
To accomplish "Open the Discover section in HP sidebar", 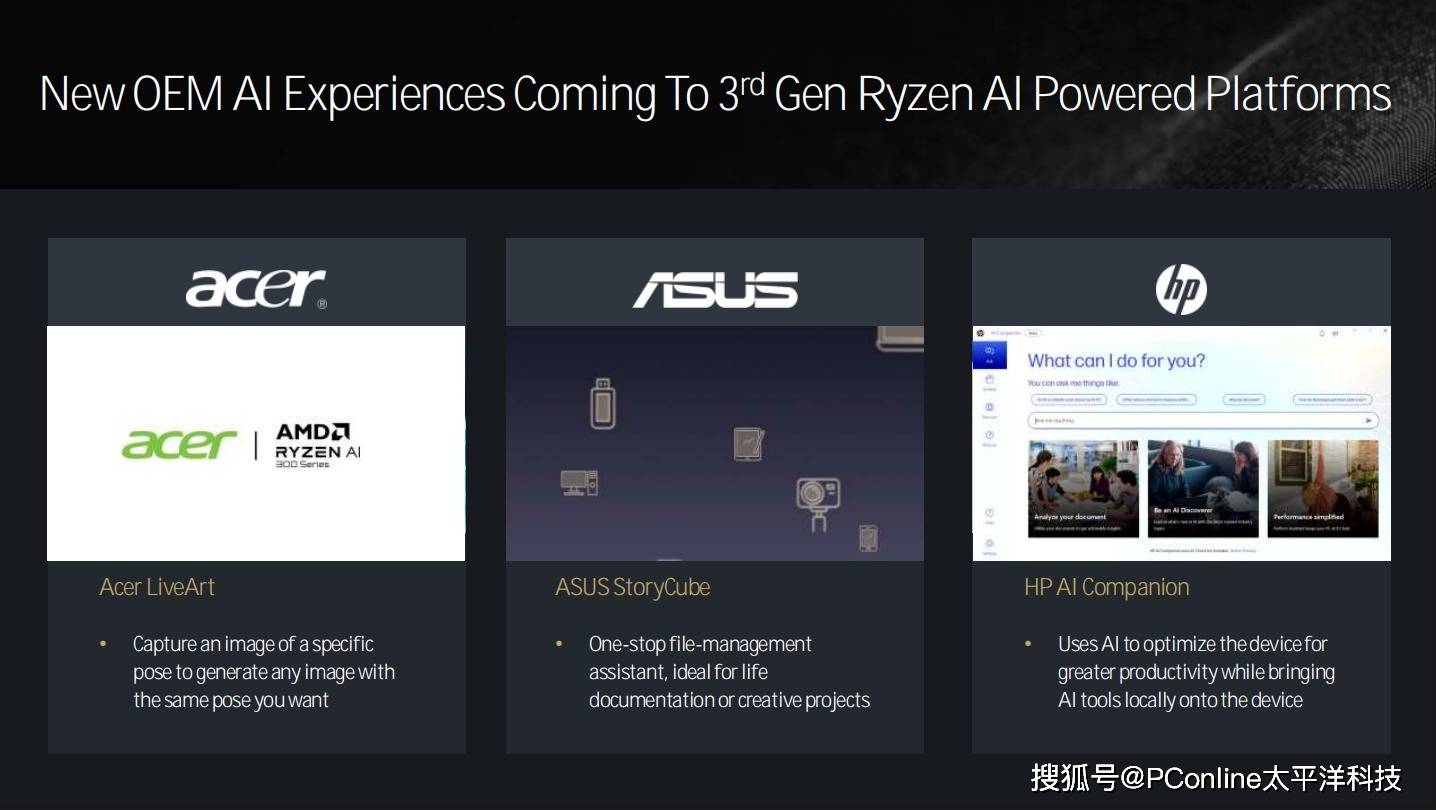I will [x=989, y=410].
